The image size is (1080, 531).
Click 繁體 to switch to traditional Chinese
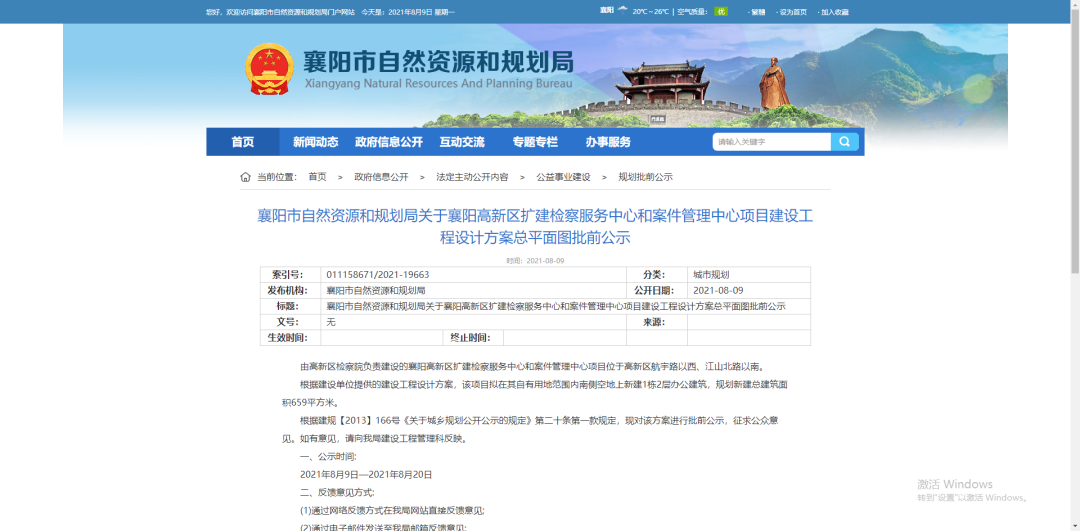757,12
